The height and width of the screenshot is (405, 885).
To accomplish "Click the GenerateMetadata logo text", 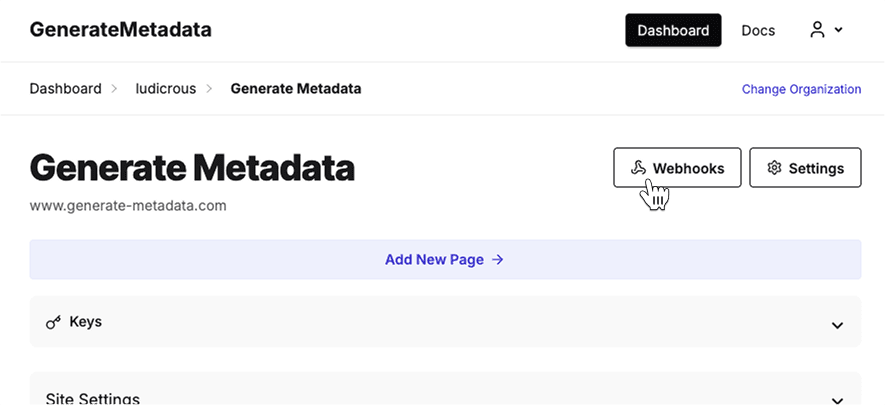I will click(121, 30).
